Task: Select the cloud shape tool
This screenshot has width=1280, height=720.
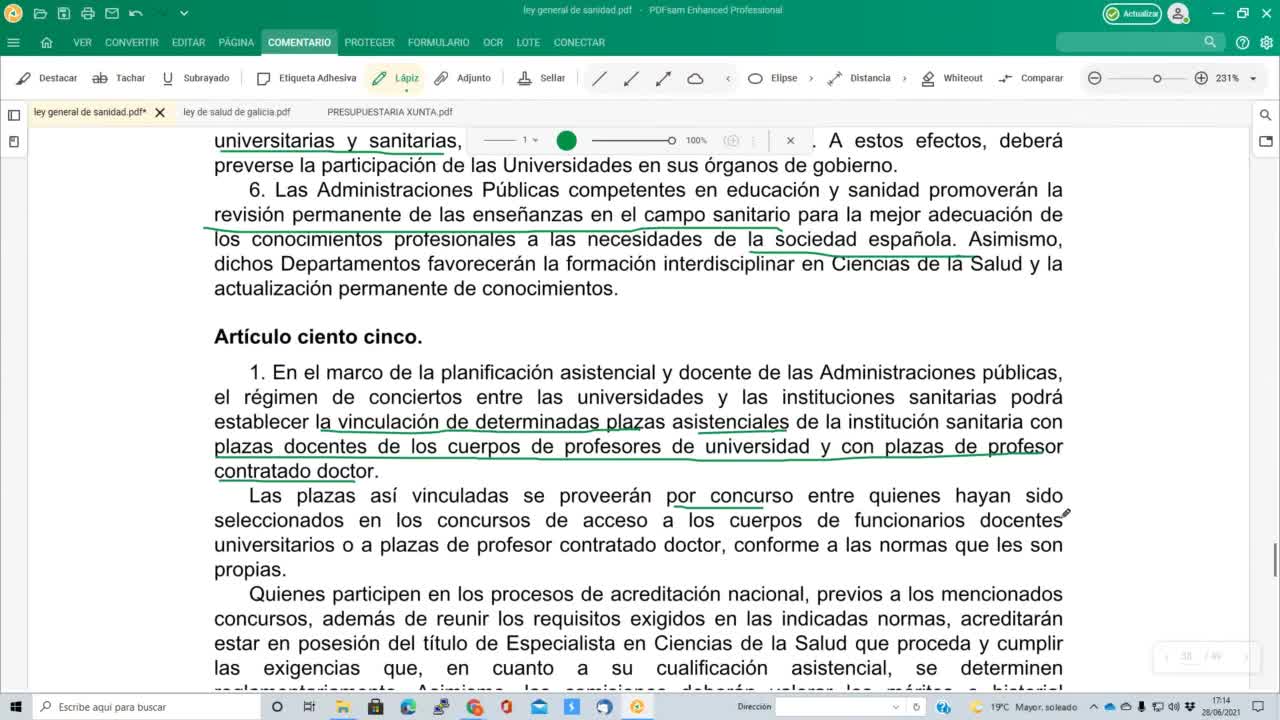Action: (695, 78)
